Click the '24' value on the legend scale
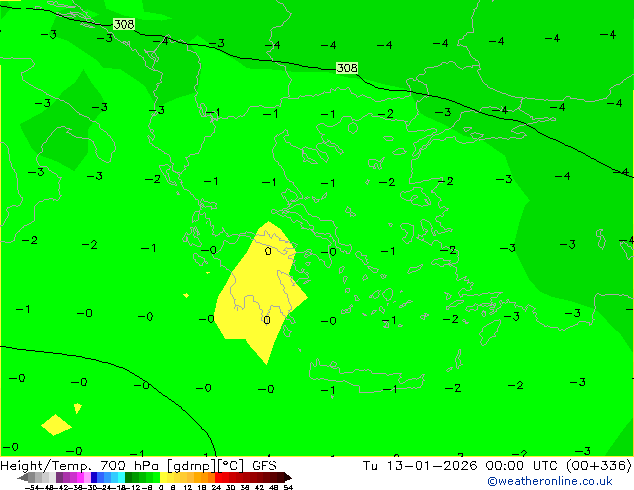 coord(216,487)
